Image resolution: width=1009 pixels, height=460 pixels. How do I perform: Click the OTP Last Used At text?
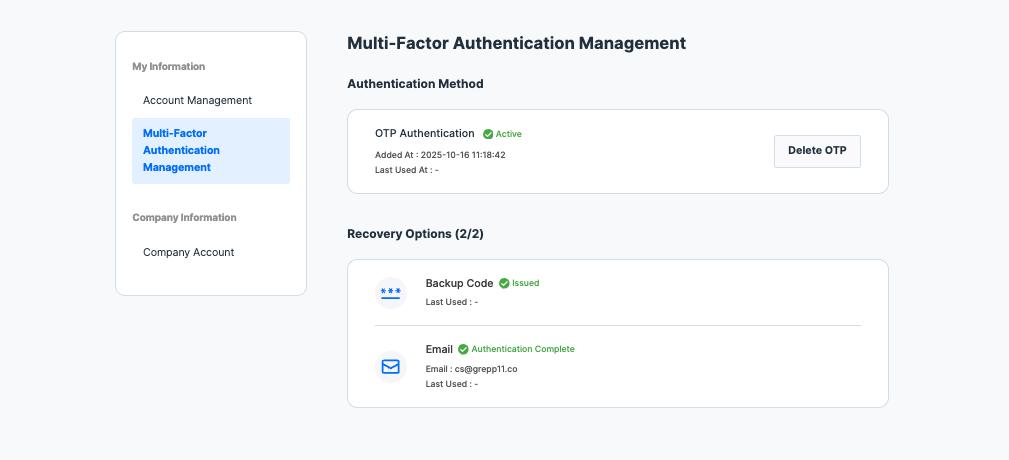pyautogui.click(x=407, y=170)
